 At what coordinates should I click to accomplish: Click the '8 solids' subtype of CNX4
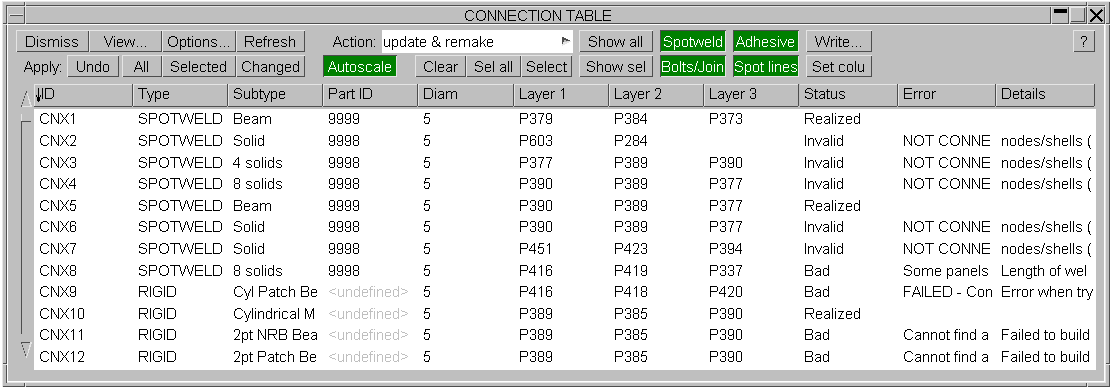[x=257, y=184]
